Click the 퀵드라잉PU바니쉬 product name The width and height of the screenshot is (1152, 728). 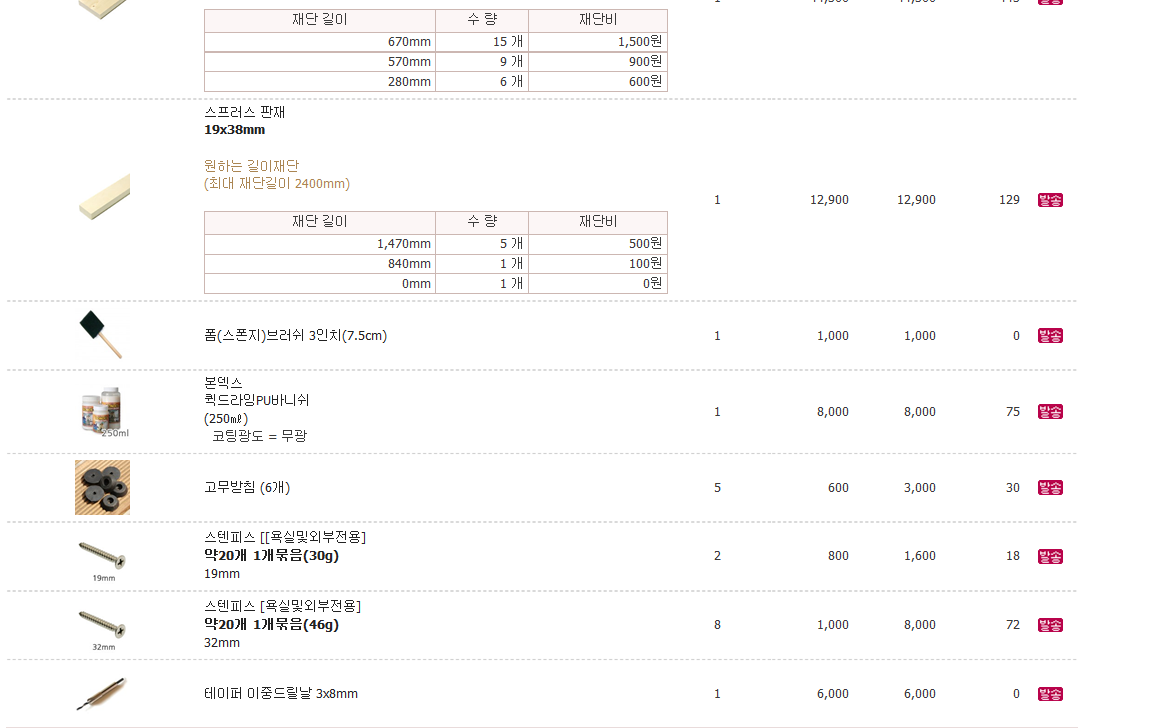pyautogui.click(x=256, y=400)
